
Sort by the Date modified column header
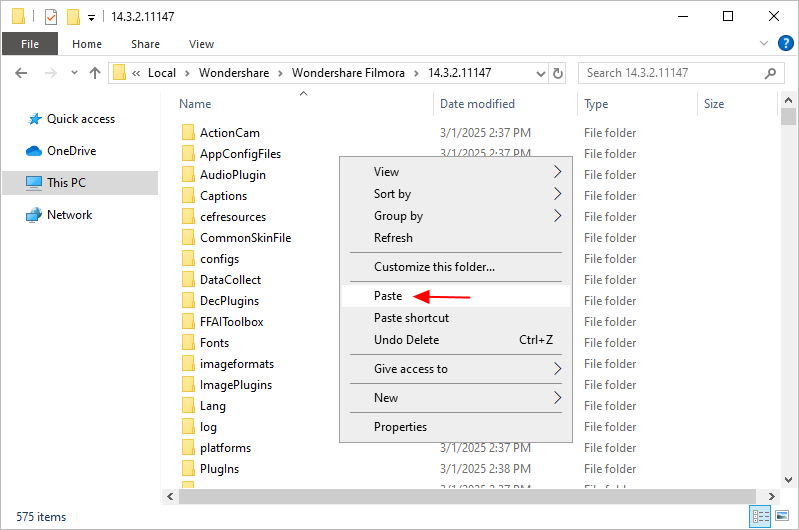click(477, 104)
